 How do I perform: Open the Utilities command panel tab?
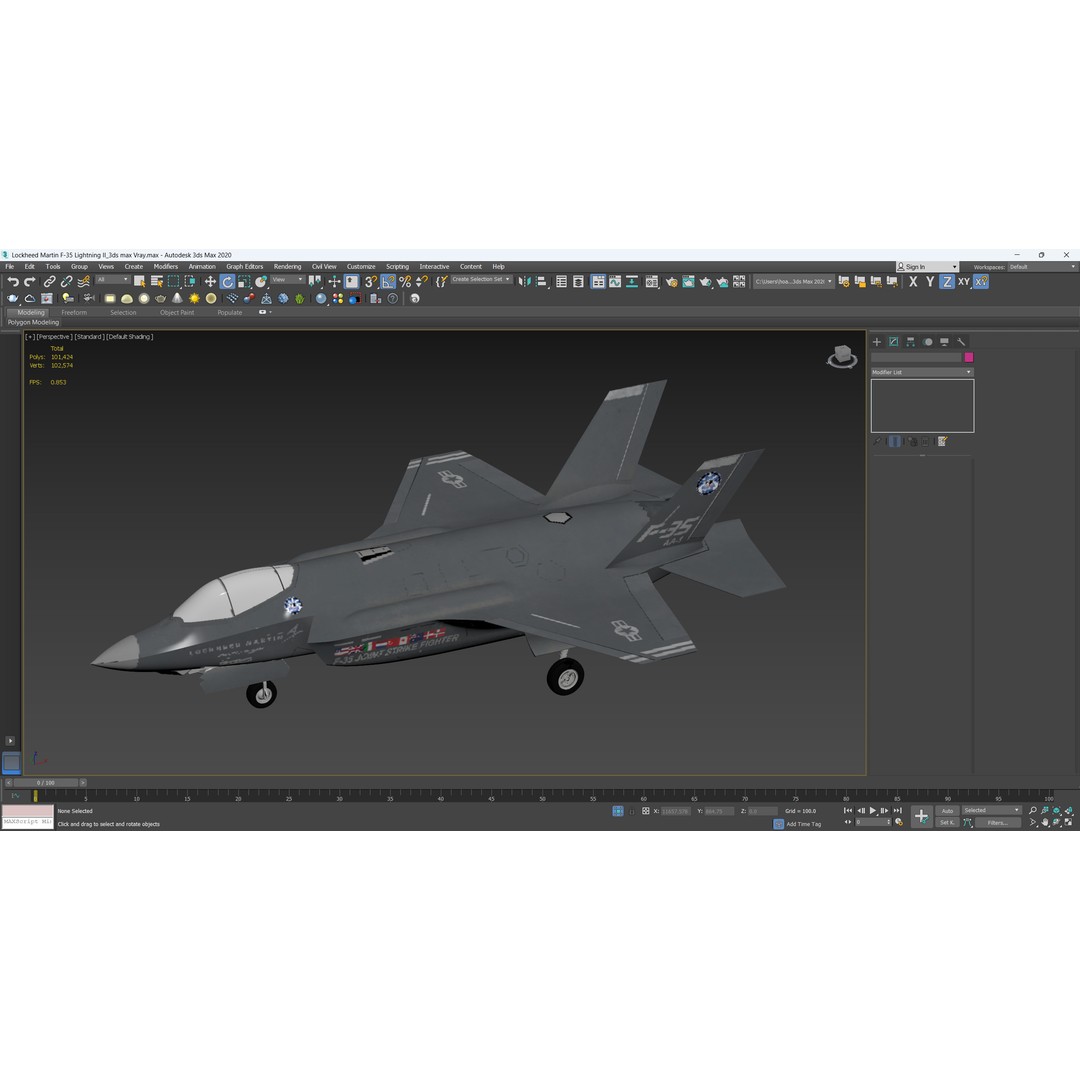coord(961,342)
